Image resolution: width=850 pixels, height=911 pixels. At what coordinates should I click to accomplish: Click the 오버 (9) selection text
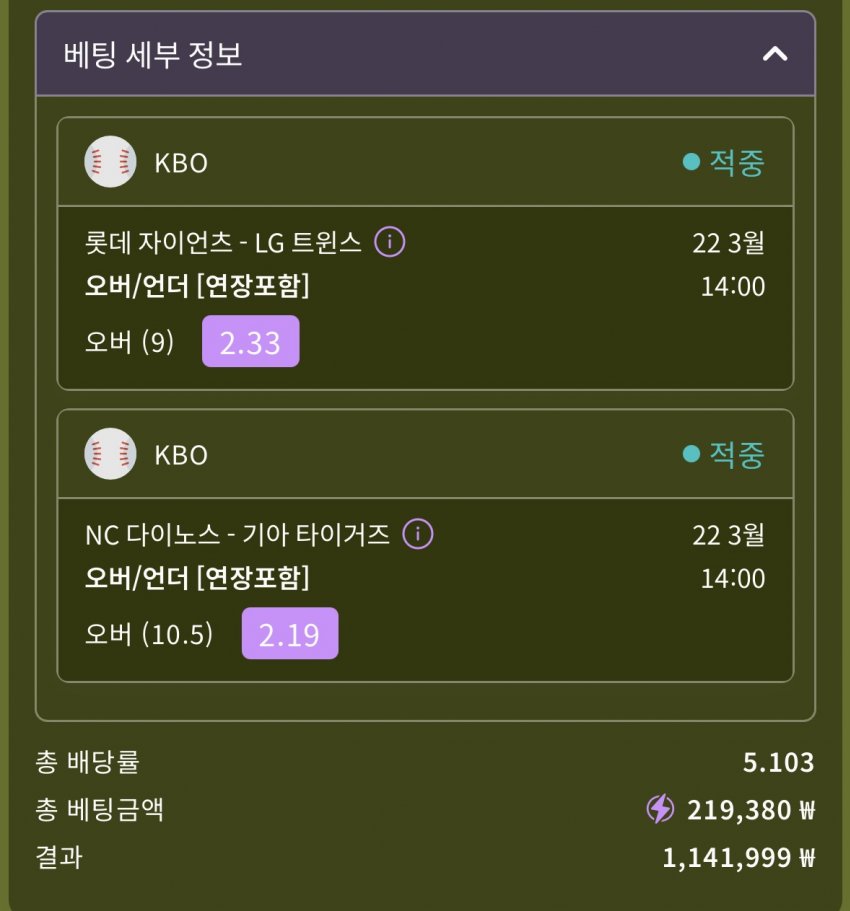tap(130, 343)
